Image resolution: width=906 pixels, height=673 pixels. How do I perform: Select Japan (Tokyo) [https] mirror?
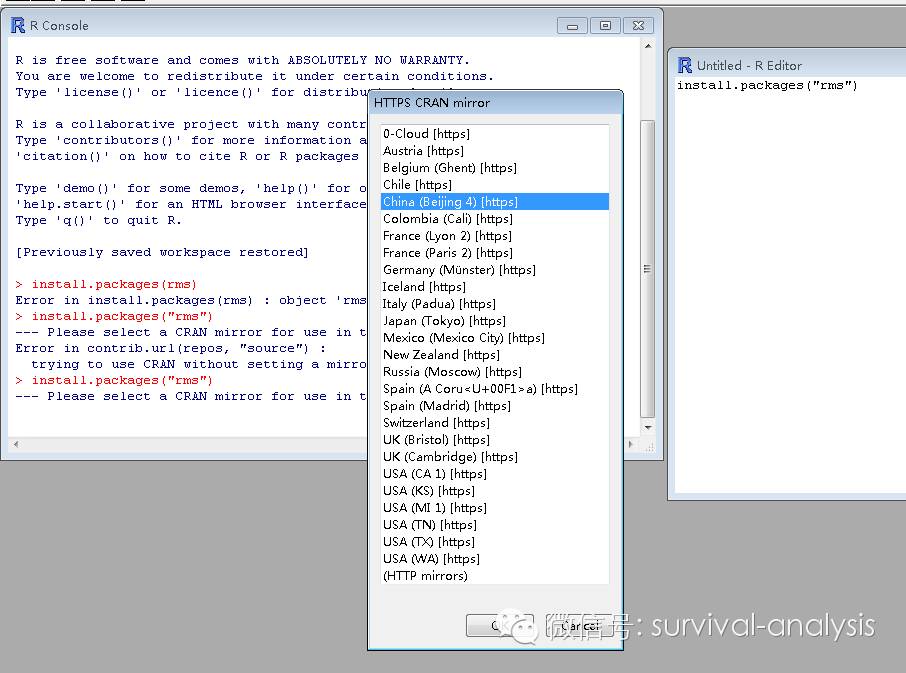click(x=495, y=321)
